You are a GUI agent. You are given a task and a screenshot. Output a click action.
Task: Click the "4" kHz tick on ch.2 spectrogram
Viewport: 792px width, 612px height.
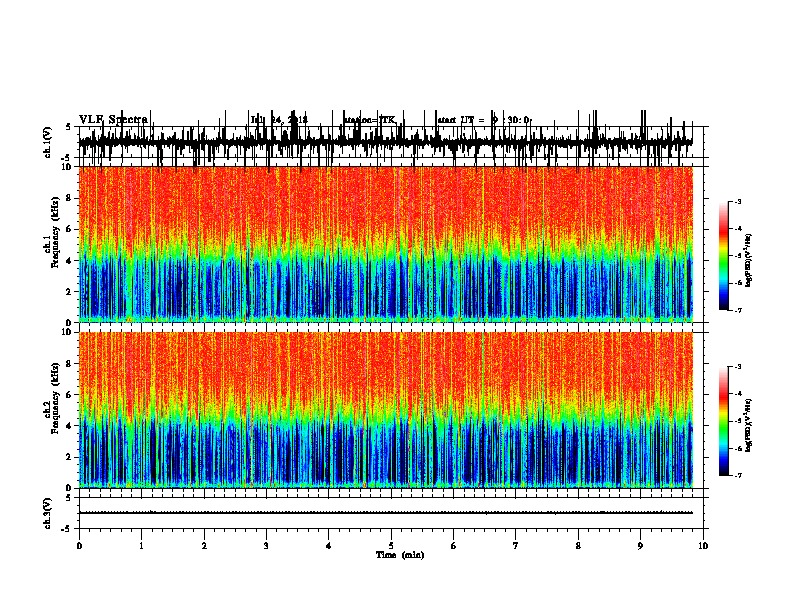[x=71, y=426]
